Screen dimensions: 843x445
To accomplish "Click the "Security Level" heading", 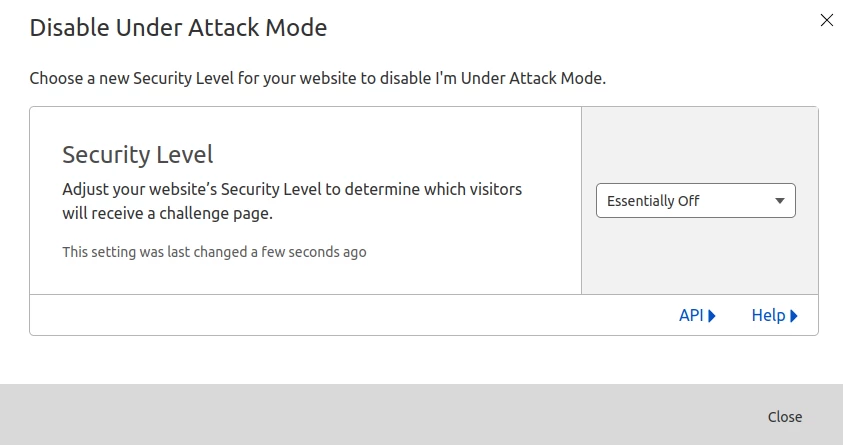I will [x=138, y=155].
